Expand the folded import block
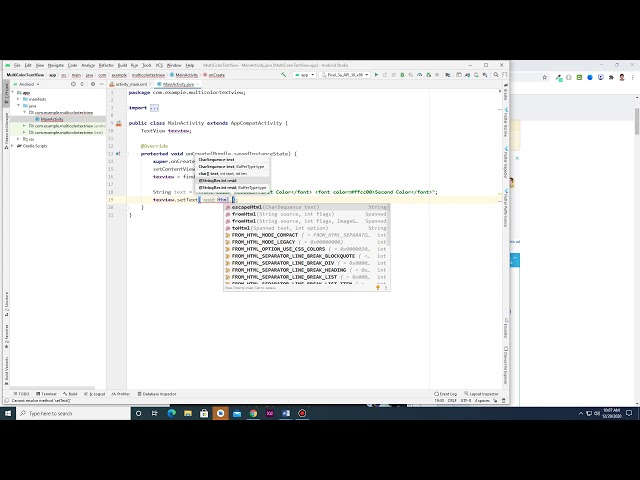 click(x=154, y=108)
